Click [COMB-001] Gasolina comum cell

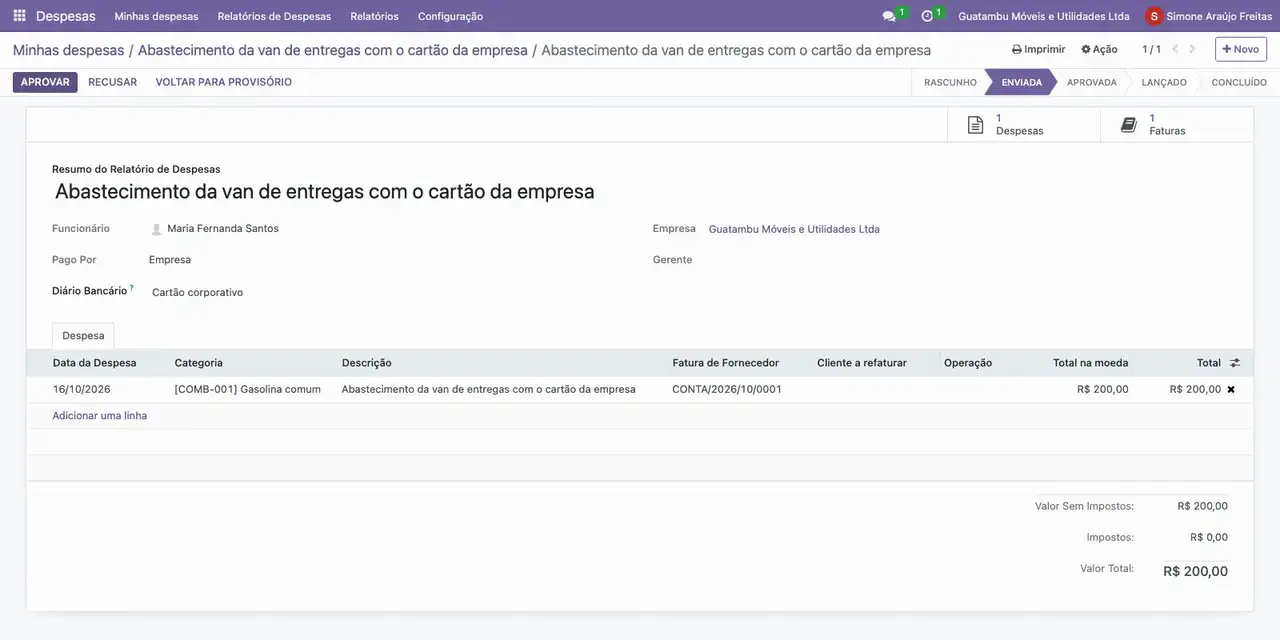click(x=248, y=390)
